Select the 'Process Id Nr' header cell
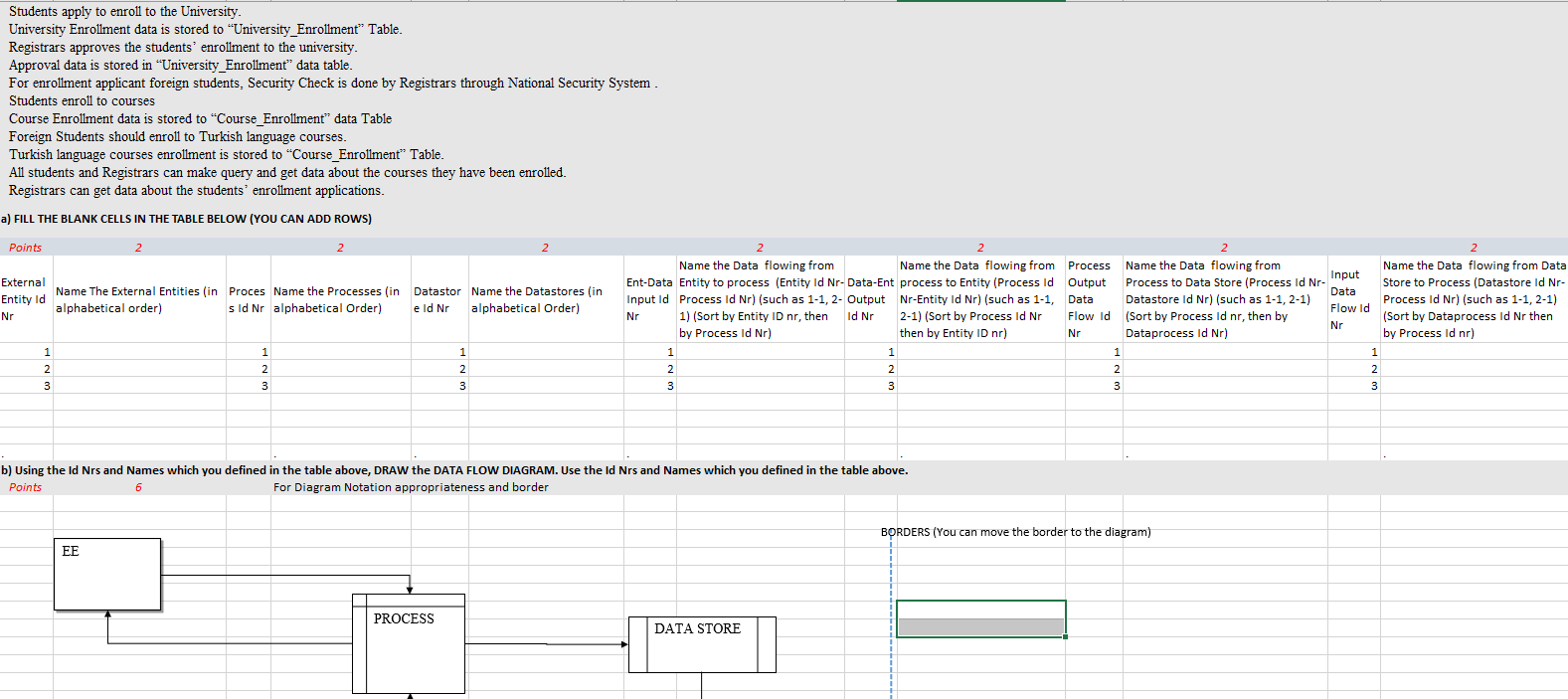This screenshot has height=699, width=1568. tap(248, 299)
